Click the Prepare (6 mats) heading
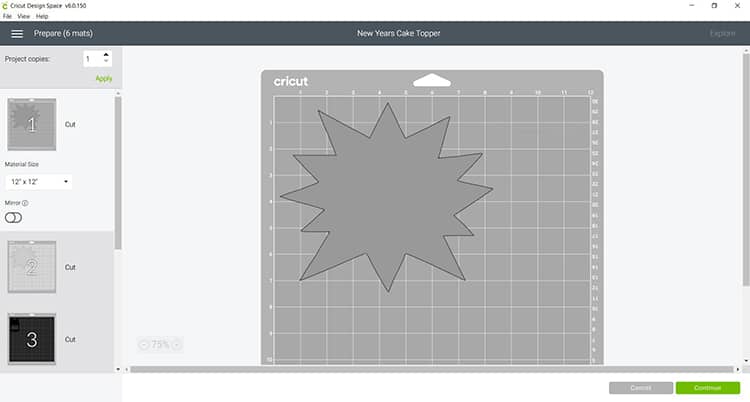 tap(63, 34)
